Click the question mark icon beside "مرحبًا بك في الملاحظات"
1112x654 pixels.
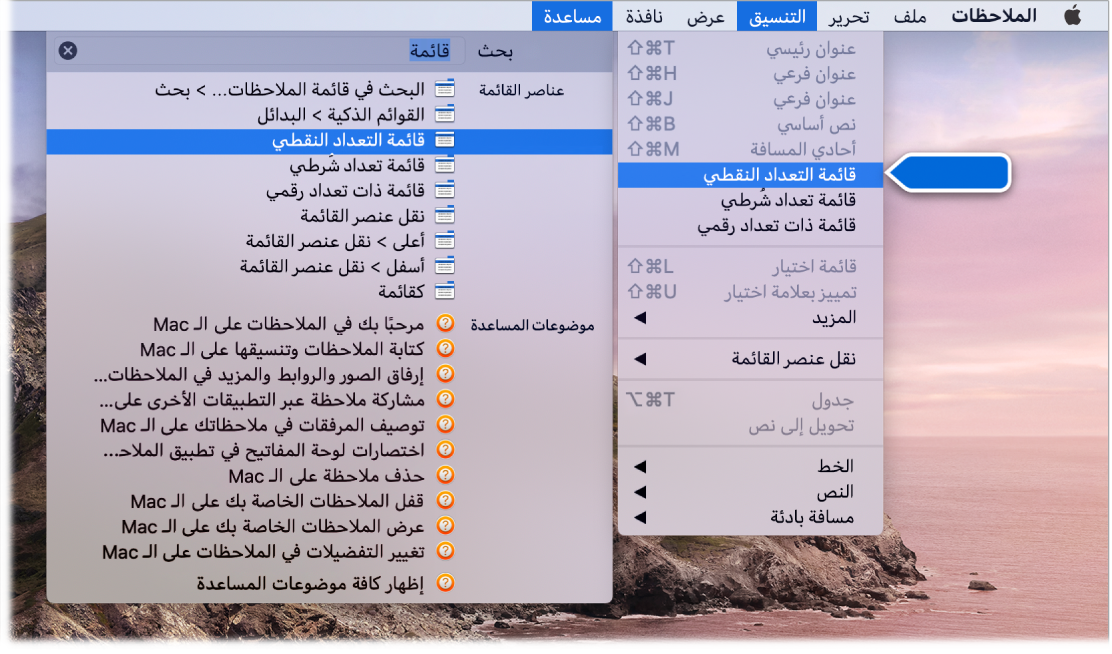pyautogui.click(x=445, y=322)
